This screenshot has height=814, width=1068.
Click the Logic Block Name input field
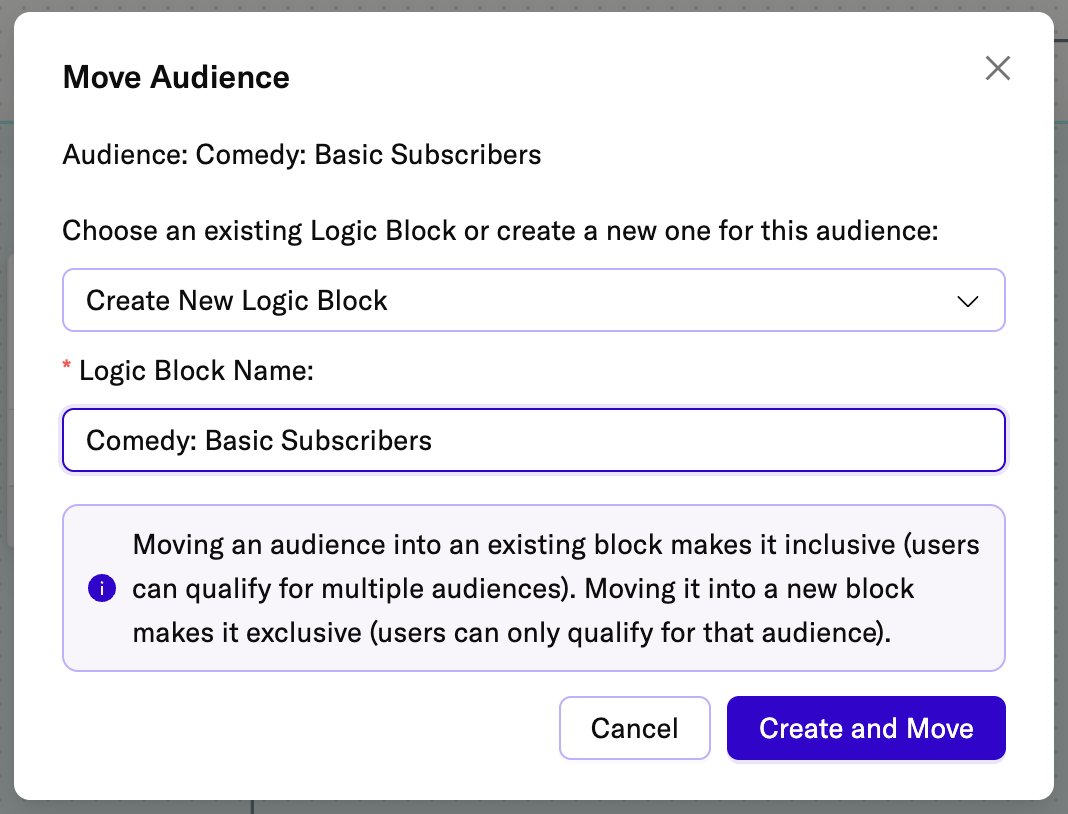533,440
